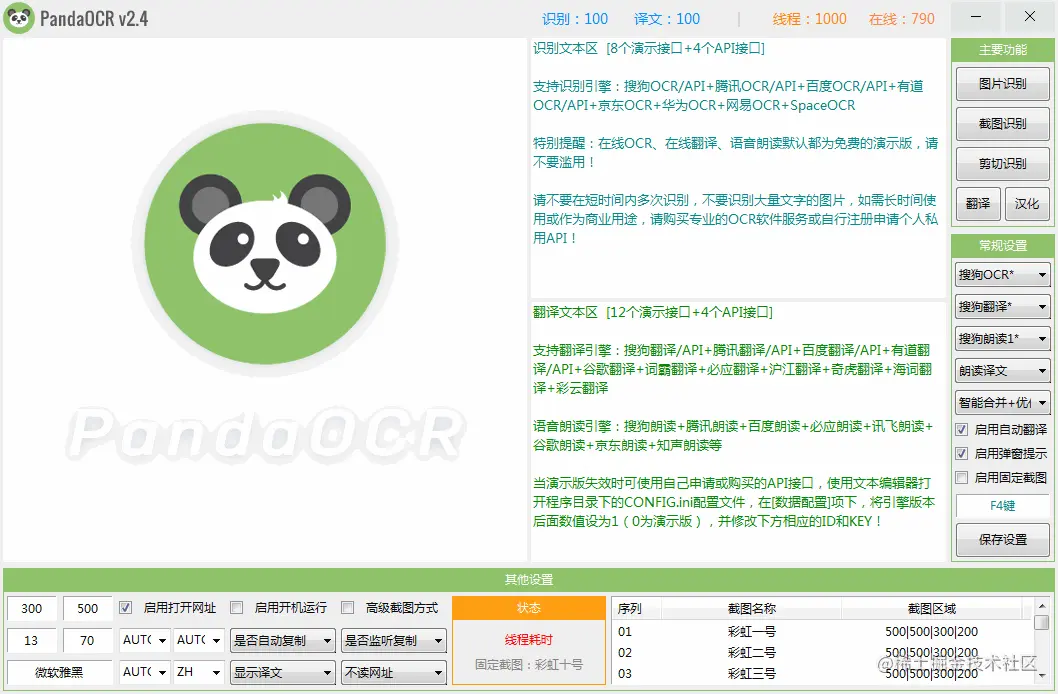1058x694 pixels.
Task: Click the 微软雅黑 font field
Action: (x=60, y=672)
